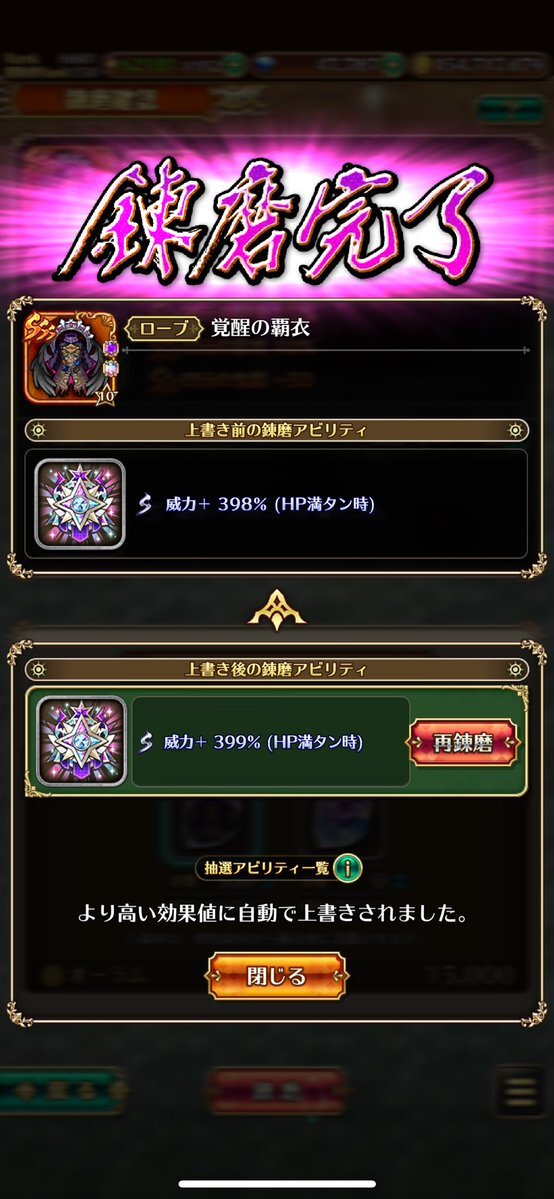
Task: Click the ローブ category label
Action: (x=165, y=329)
